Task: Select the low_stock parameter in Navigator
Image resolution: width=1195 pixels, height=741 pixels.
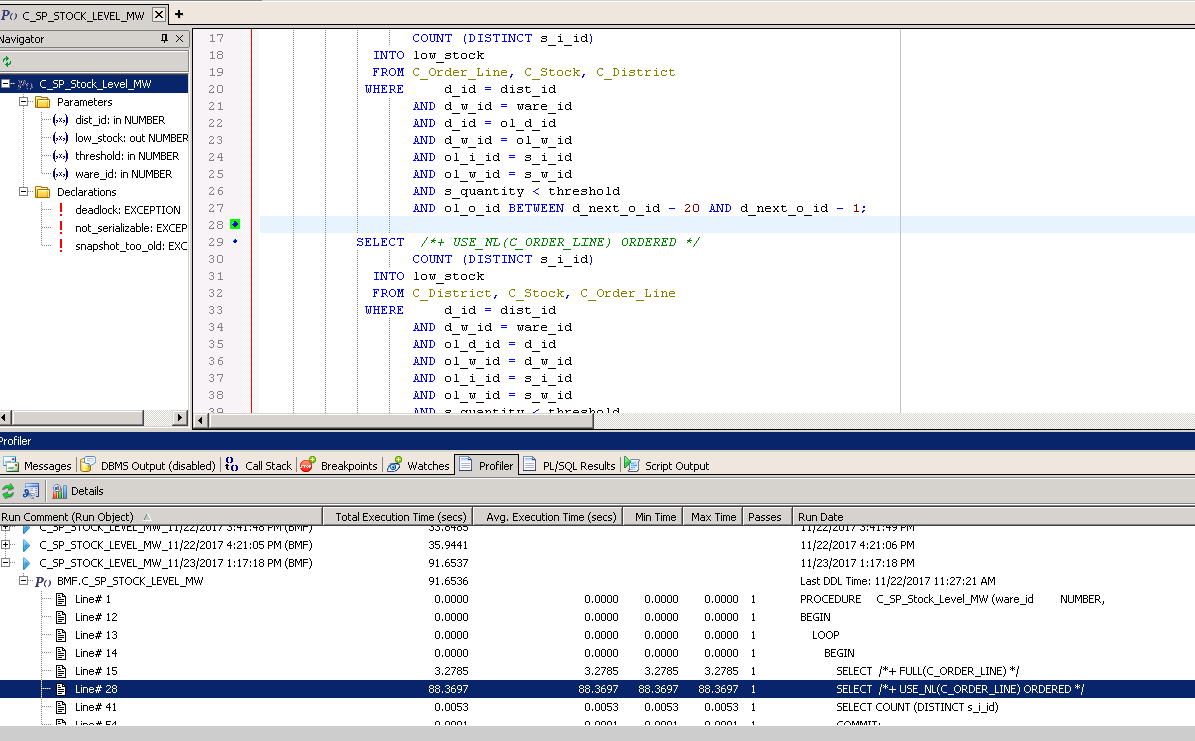Action: tap(131, 138)
